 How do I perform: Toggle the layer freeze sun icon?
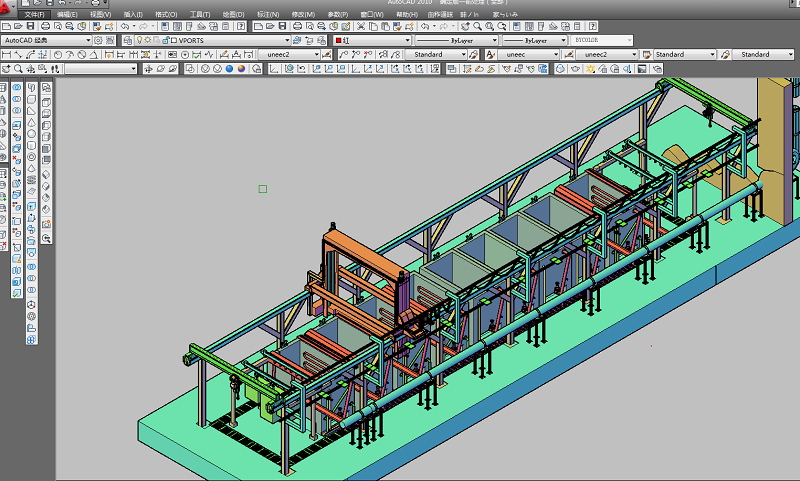148,41
